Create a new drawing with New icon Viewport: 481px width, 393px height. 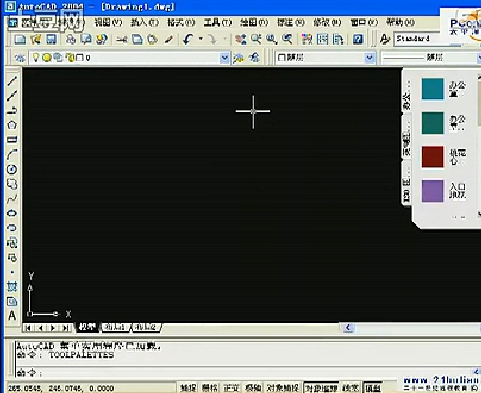point(20,39)
